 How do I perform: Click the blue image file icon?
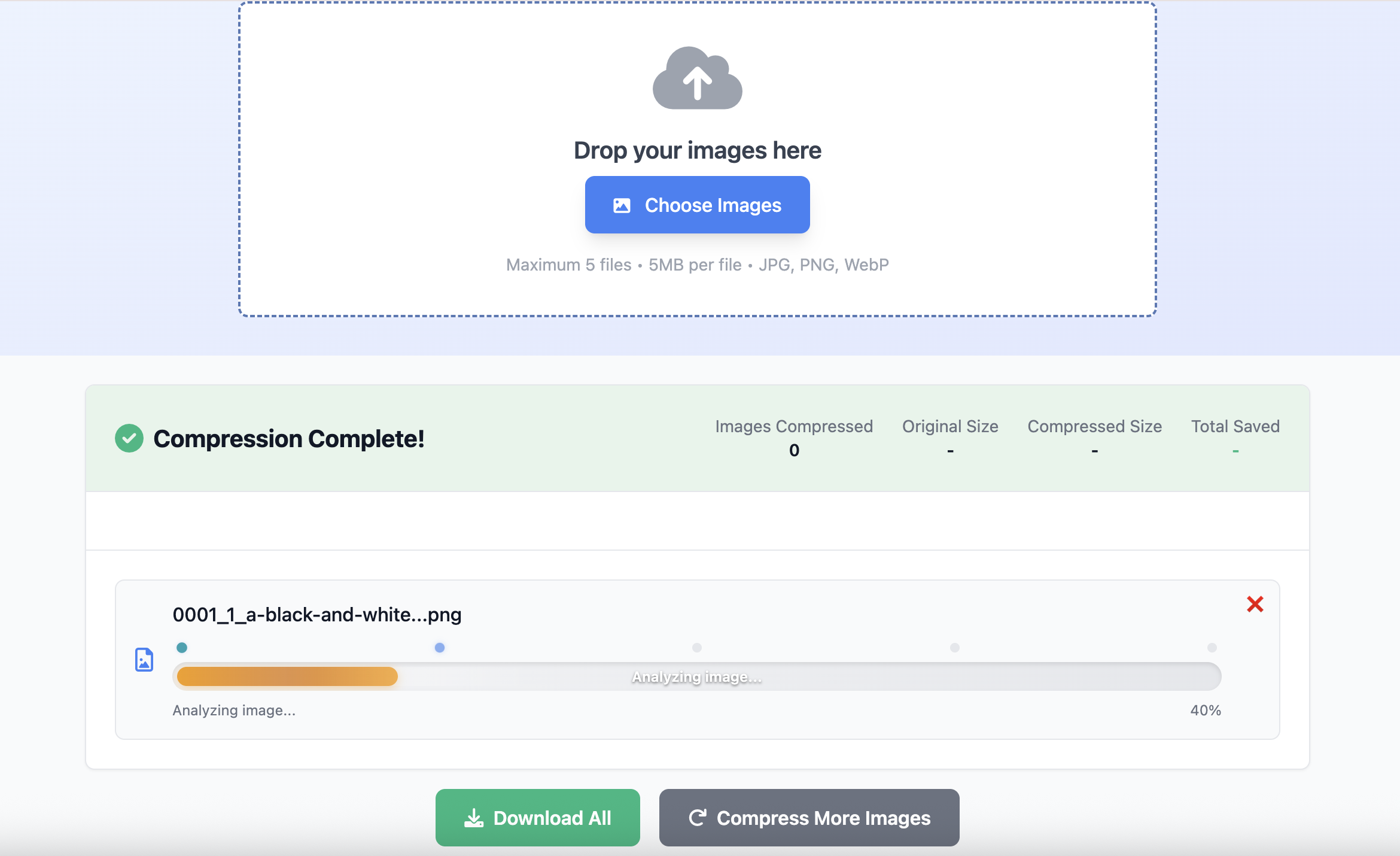pyautogui.click(x=144, y=660)
